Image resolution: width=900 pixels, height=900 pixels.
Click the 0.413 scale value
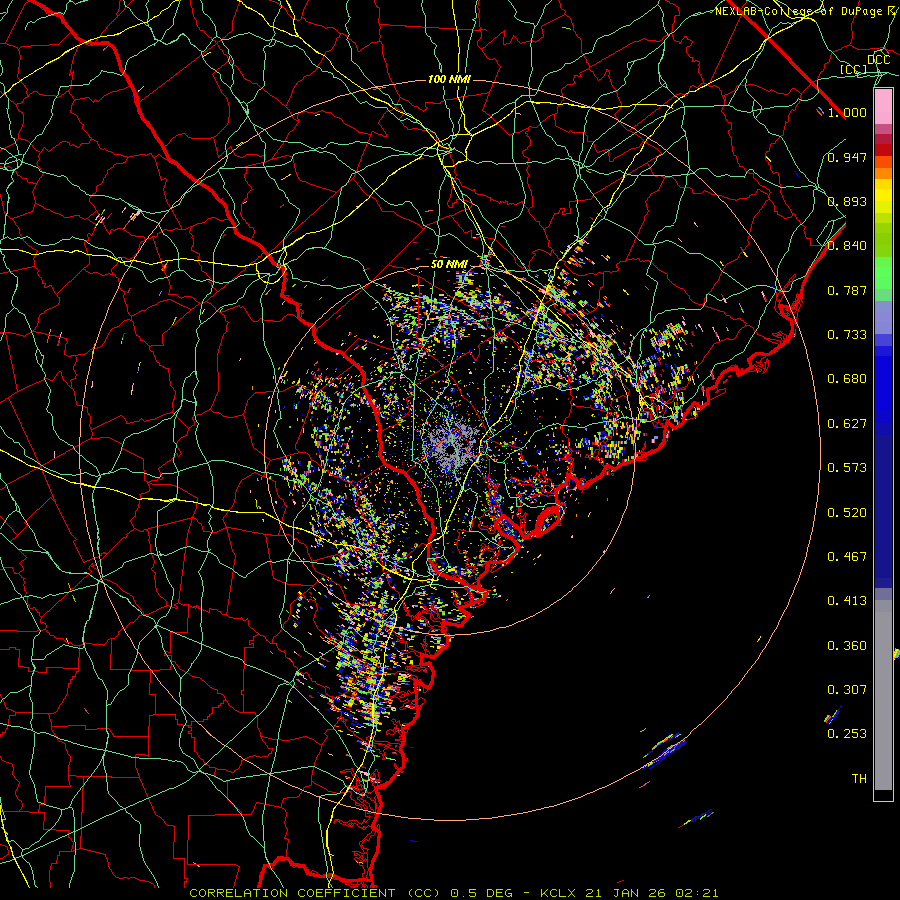[x=847, y=601]
